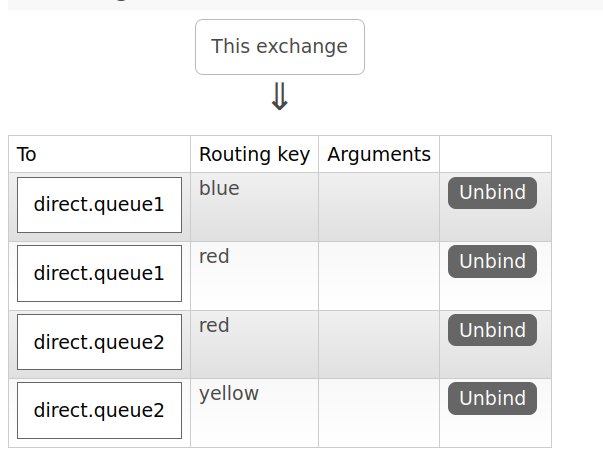Click empty header cell above Unbind buttons
The width and height of the screenshot is (603, 451).
tap(495, 154)
